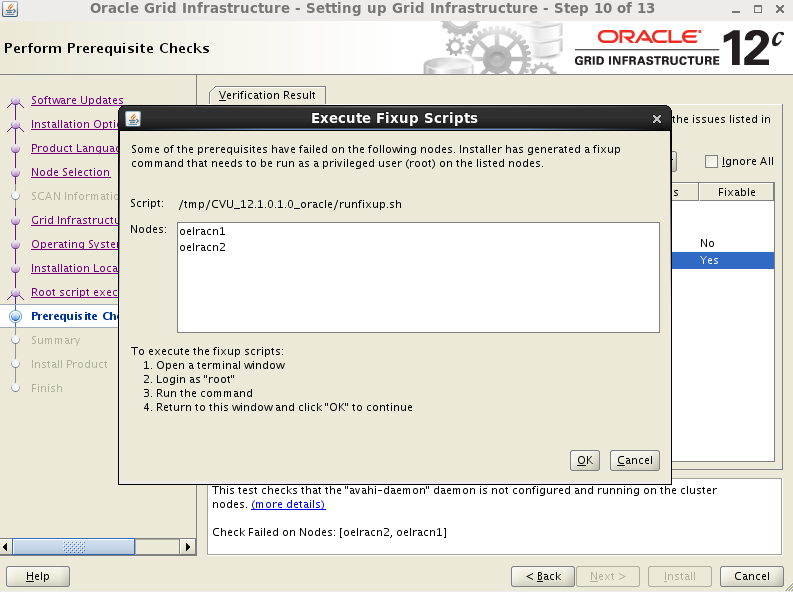Close the Execute Fixup Scripts dialog

(x=657, y=119)
